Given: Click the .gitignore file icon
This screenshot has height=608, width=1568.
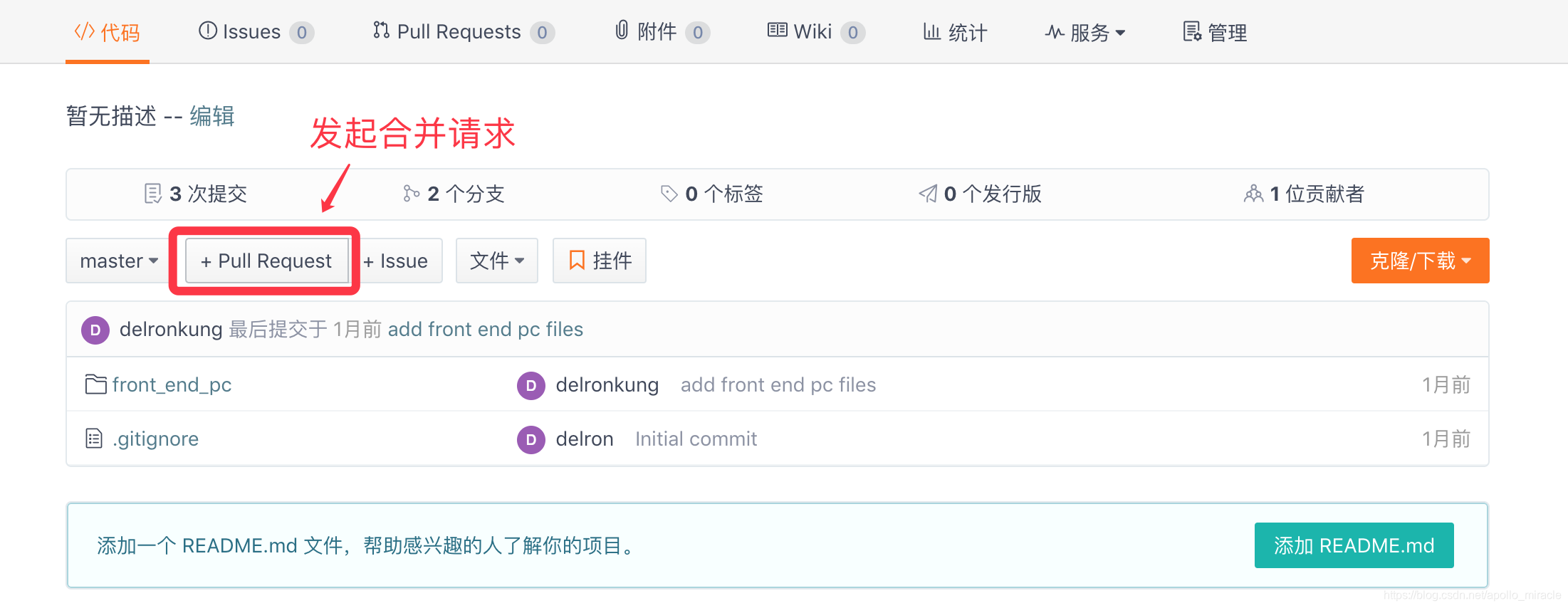Looking at the screenshot, I should click(x=94, y=439).
